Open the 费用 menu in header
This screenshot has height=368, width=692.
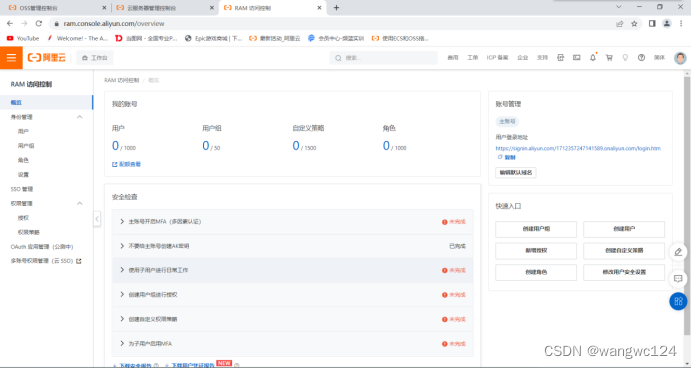click(453, 58)
